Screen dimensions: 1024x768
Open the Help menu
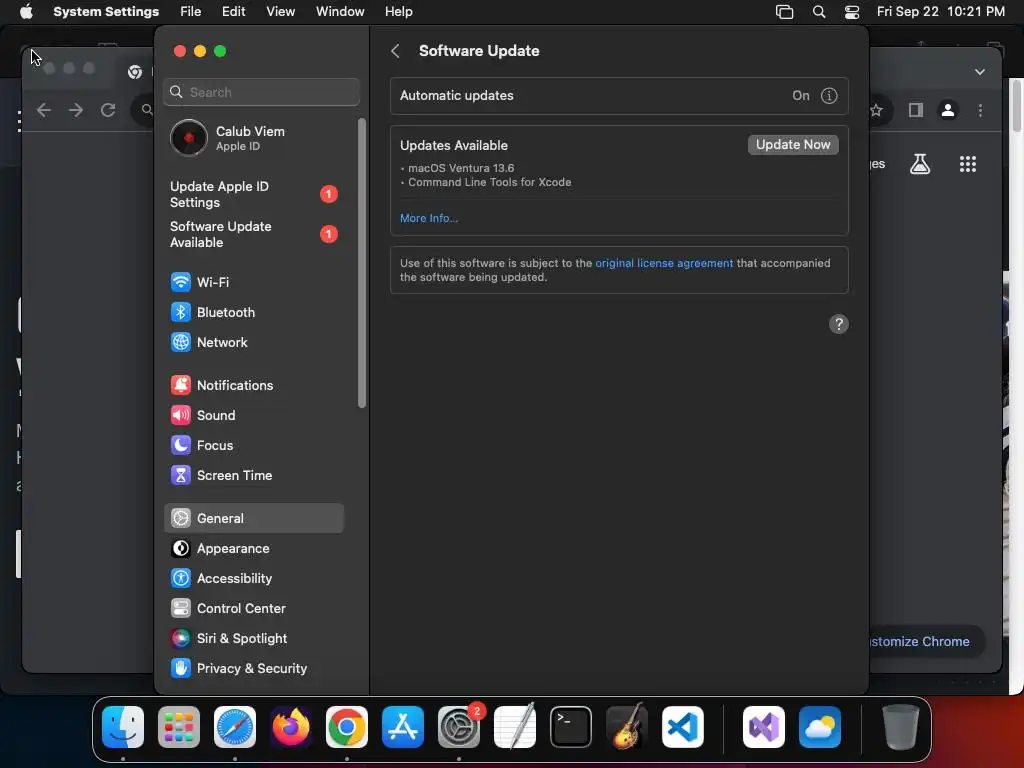(x=398, y=12)
